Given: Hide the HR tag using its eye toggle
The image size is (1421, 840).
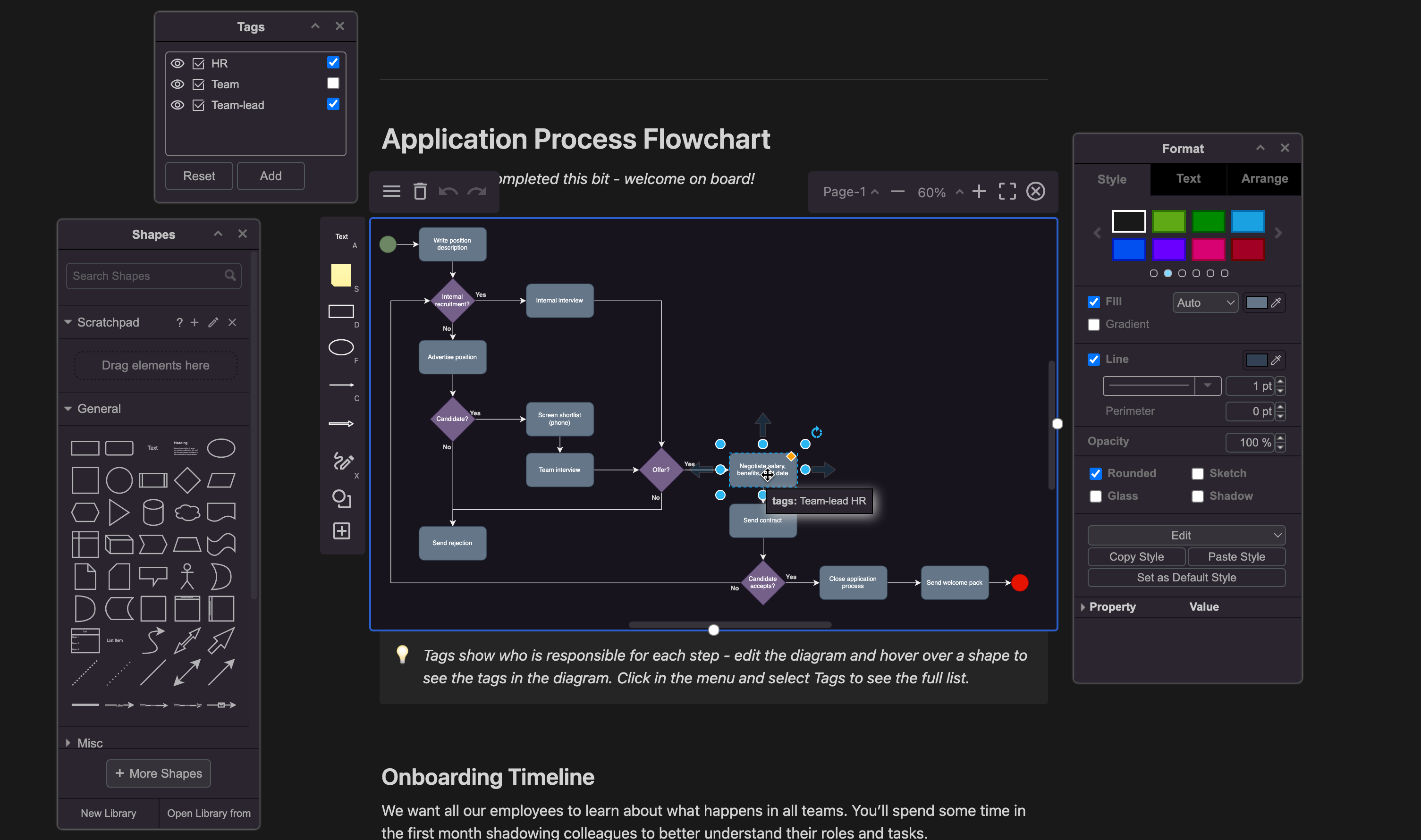Looking at the screenshot, I should 177,63.
